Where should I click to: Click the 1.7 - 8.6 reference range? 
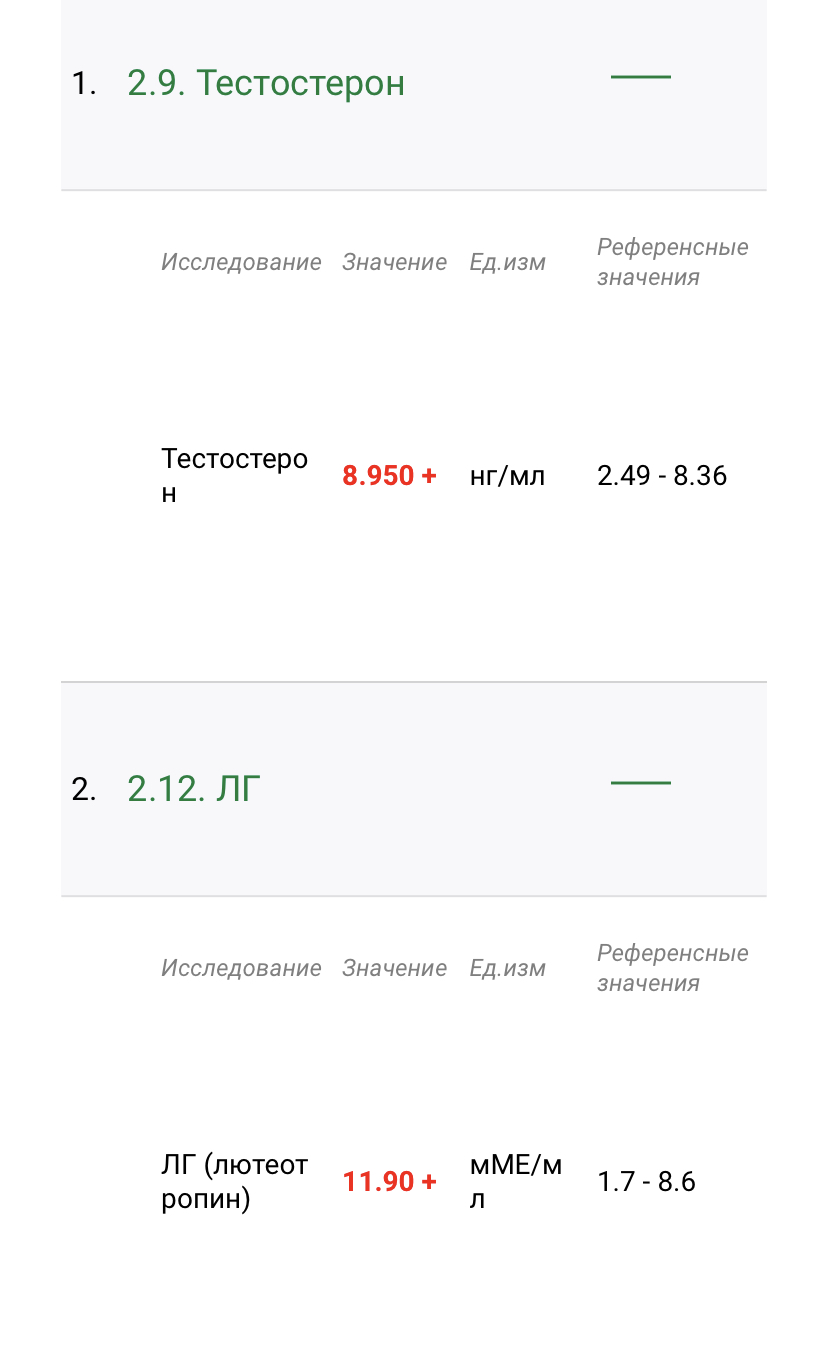point(646,1181)
